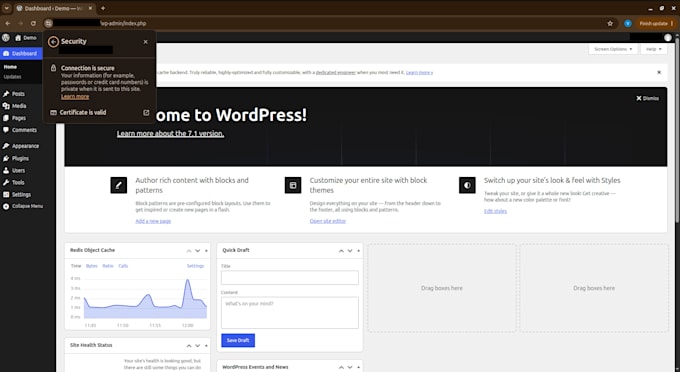Open Learn more about the 7.1 version

(x=170, y=134)
